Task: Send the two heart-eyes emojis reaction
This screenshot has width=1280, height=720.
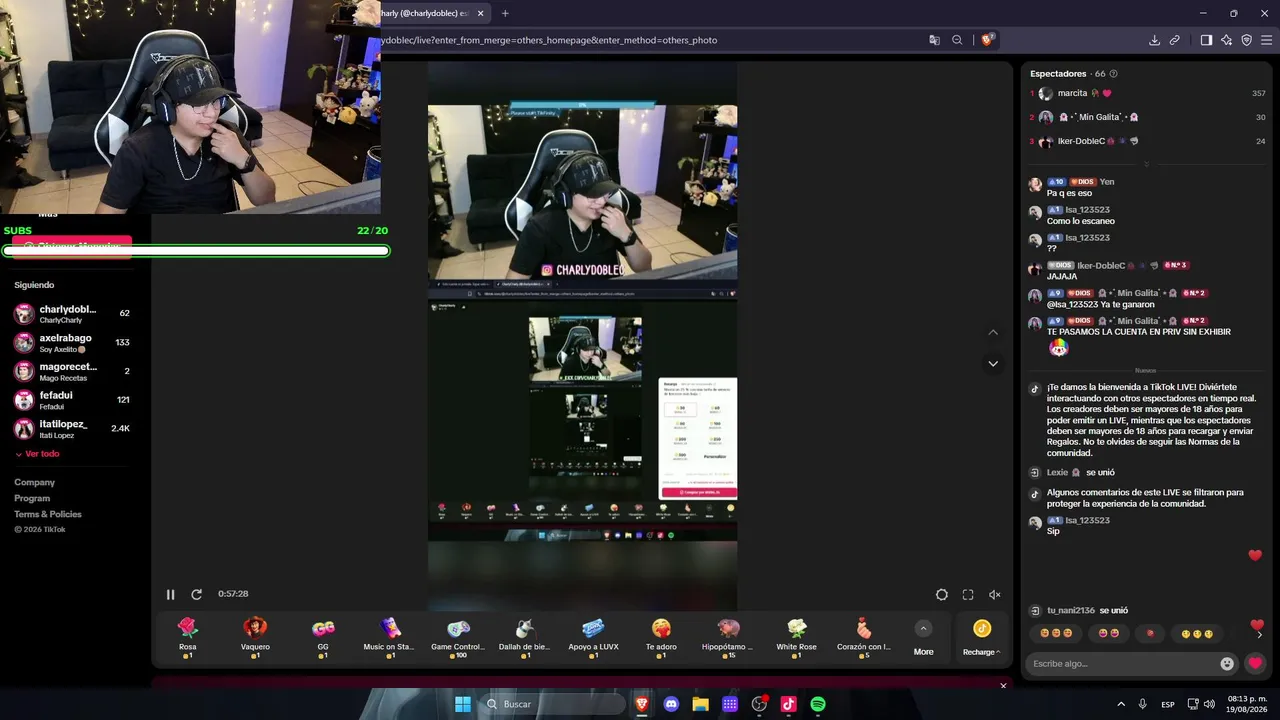Action: tap(1109, 634)
